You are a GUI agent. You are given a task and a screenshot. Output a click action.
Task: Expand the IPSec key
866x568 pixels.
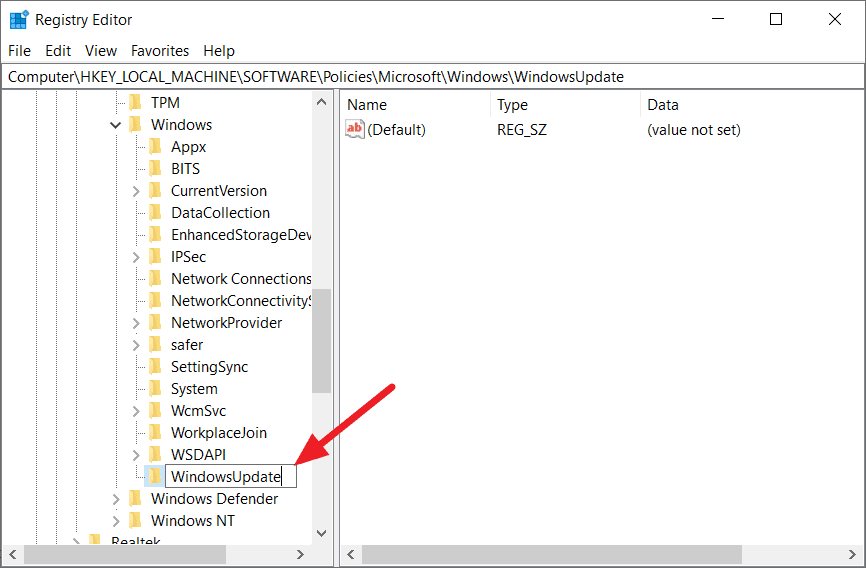(x=136, y=257)
